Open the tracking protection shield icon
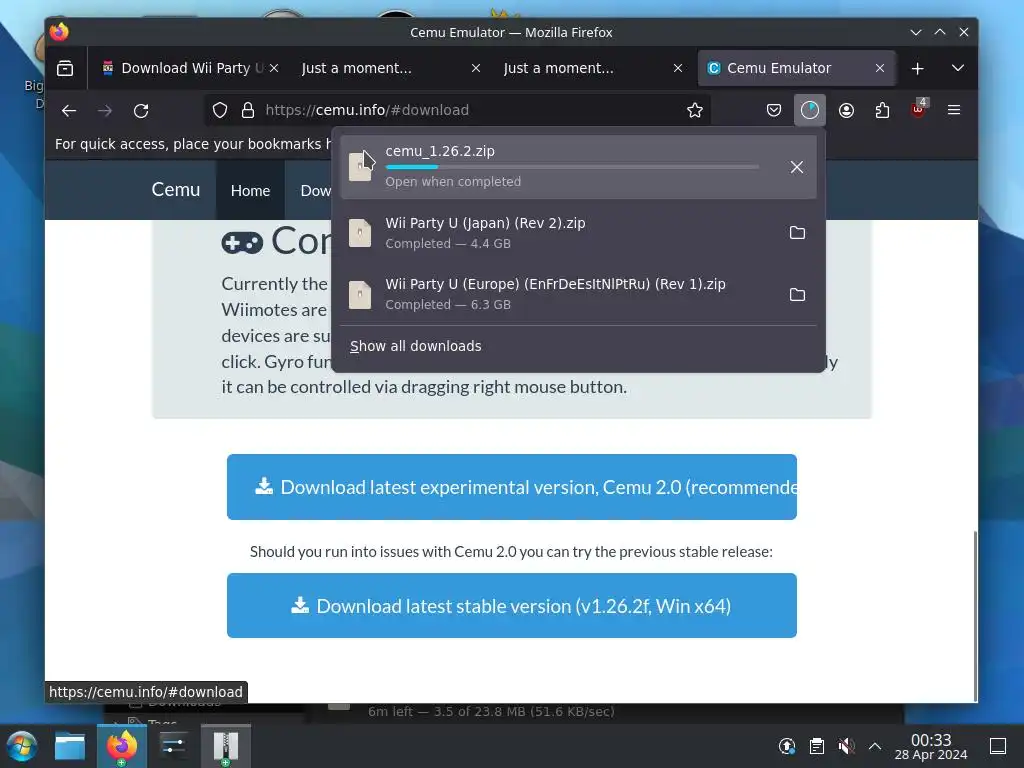1024x768 pixels. [220, 110]
